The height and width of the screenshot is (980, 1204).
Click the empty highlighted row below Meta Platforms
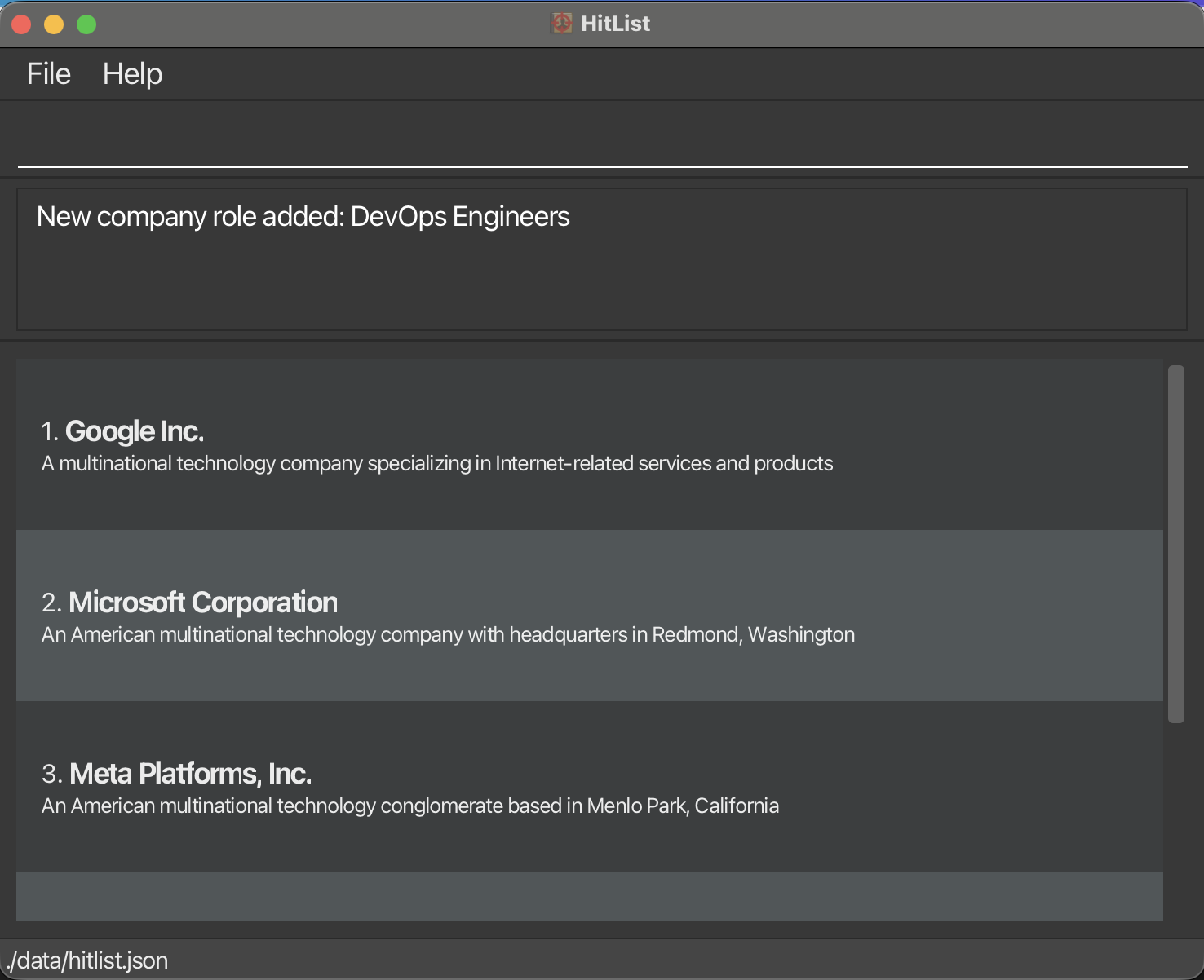(571, 897)
